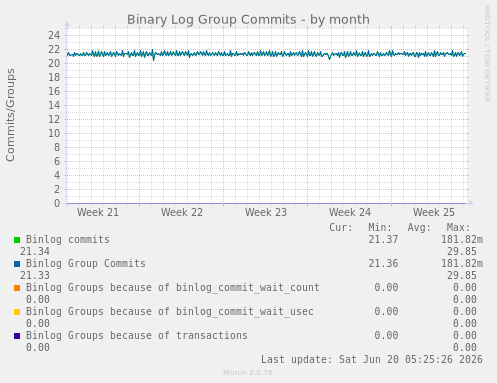
Task: Click the graph title 'Binary Log Group Commits - by month'
Action: click(x=248, y=20)
